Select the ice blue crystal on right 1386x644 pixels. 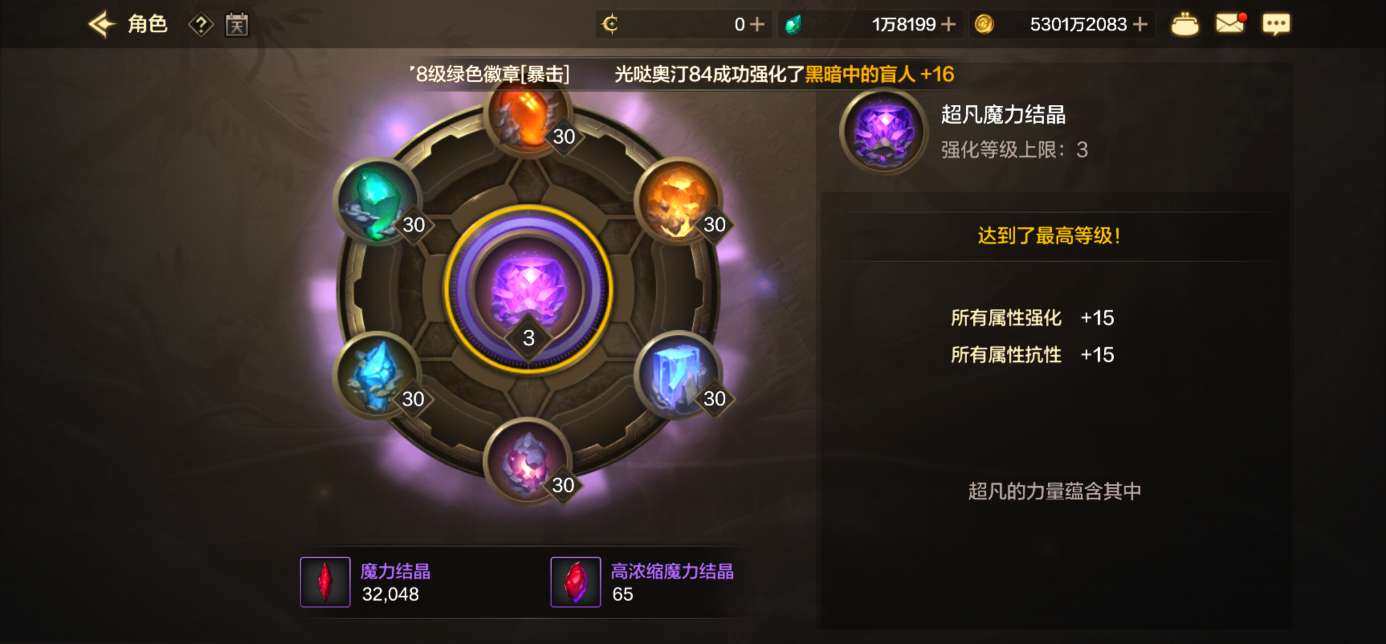click(678, 375)
